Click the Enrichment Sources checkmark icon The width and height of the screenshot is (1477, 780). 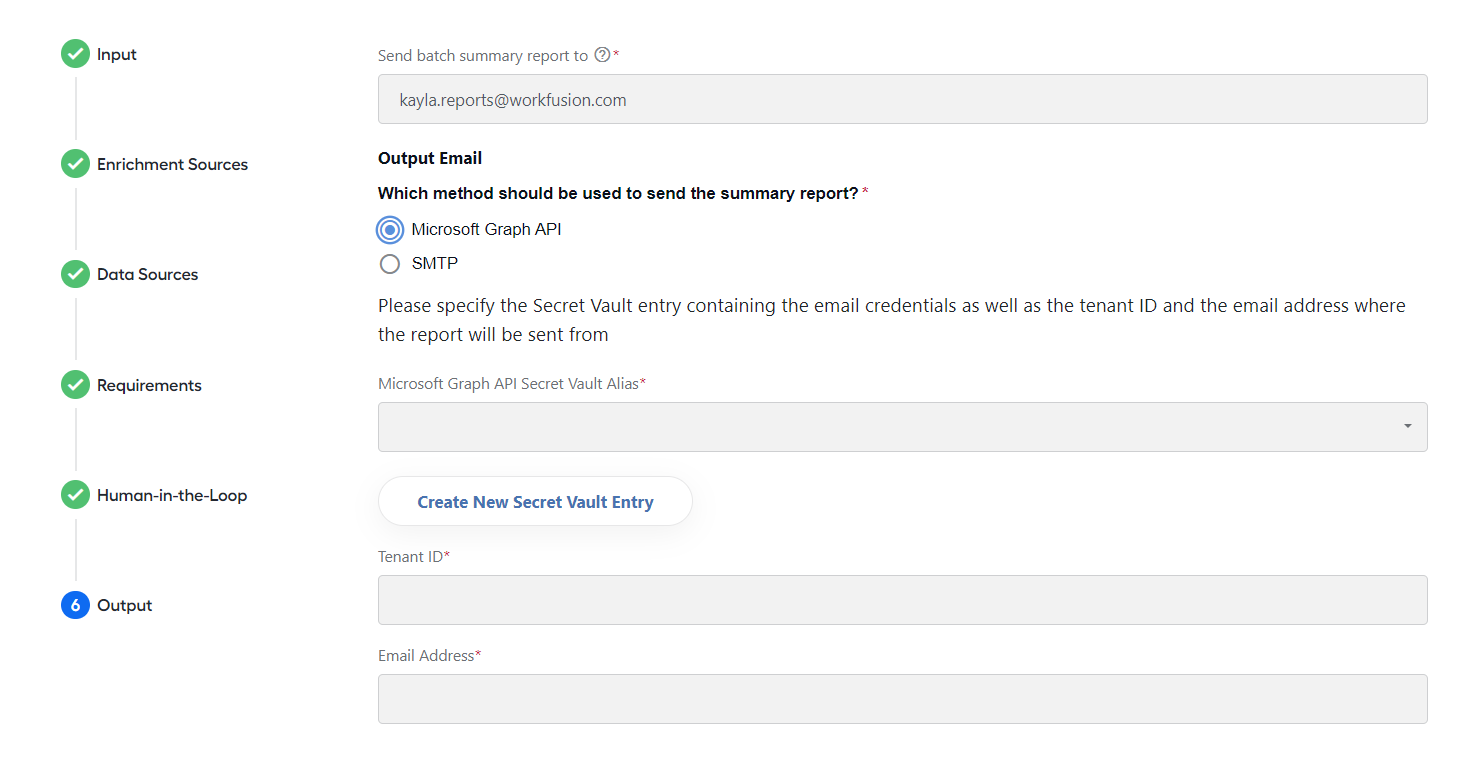tap(75, 164)
